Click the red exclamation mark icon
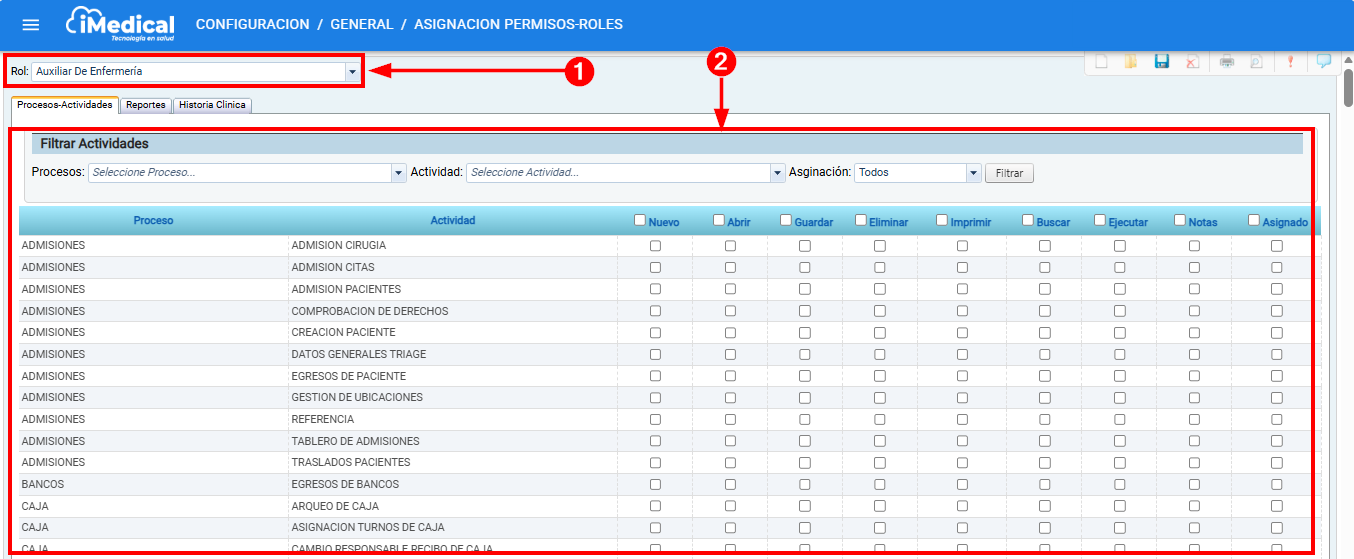 (1290, 62)
